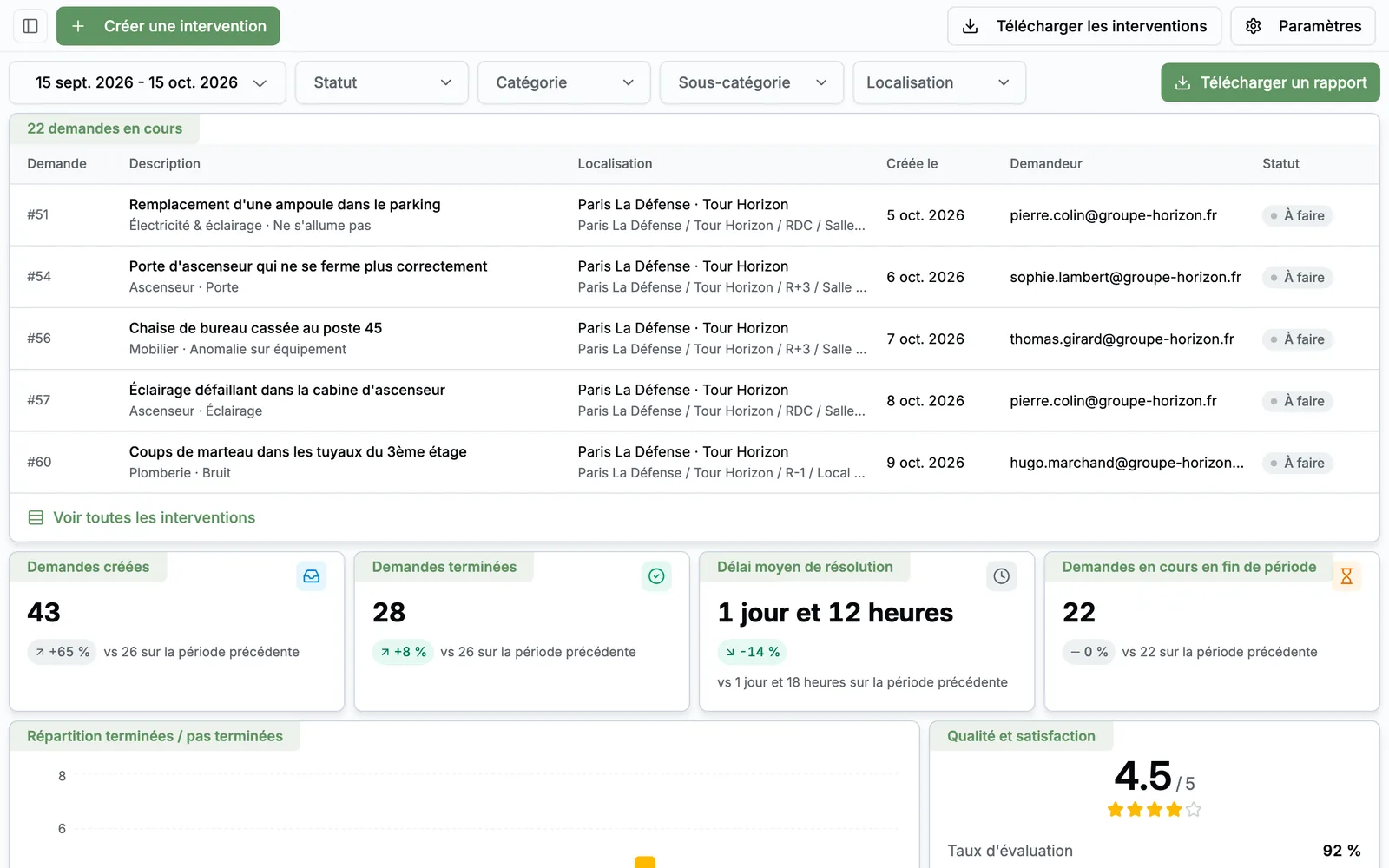This screenshot has width=1389, height=868.
Task: Click the list icon beside Voir toutes les interventions
Action: (x=36, y=518)
